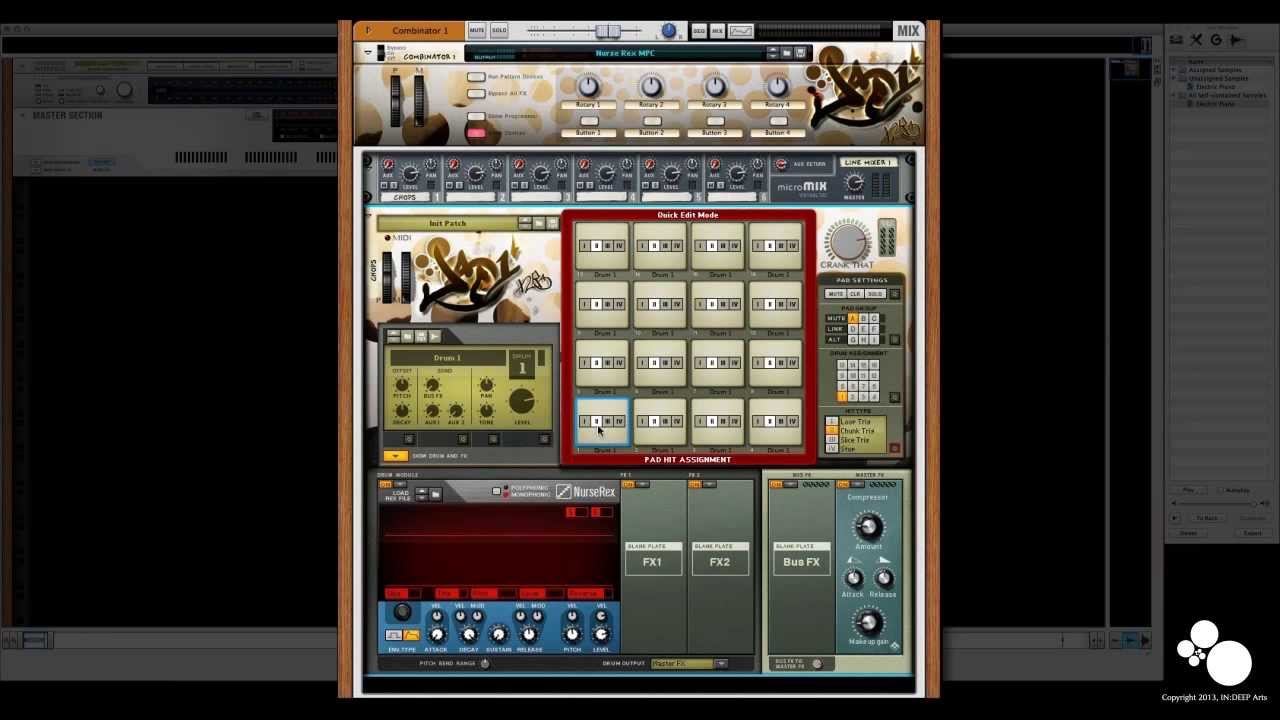Click the Drum 1 Tone knob
This screenshot has width=1280, height=720.
pyautogui.click(x=486, y=411)
